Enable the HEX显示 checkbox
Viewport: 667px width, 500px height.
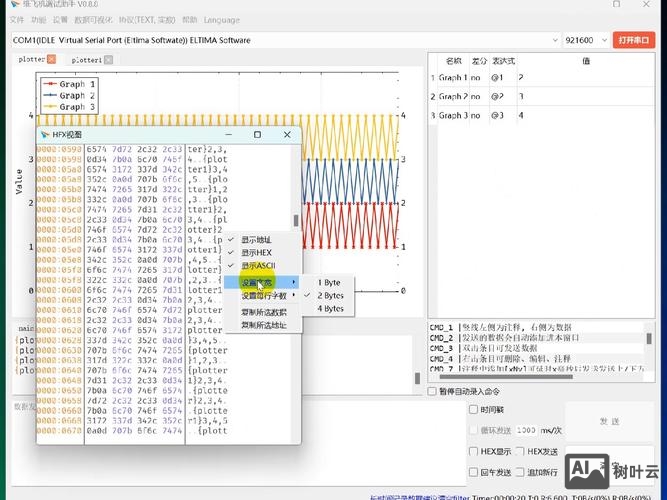[474, 451]
